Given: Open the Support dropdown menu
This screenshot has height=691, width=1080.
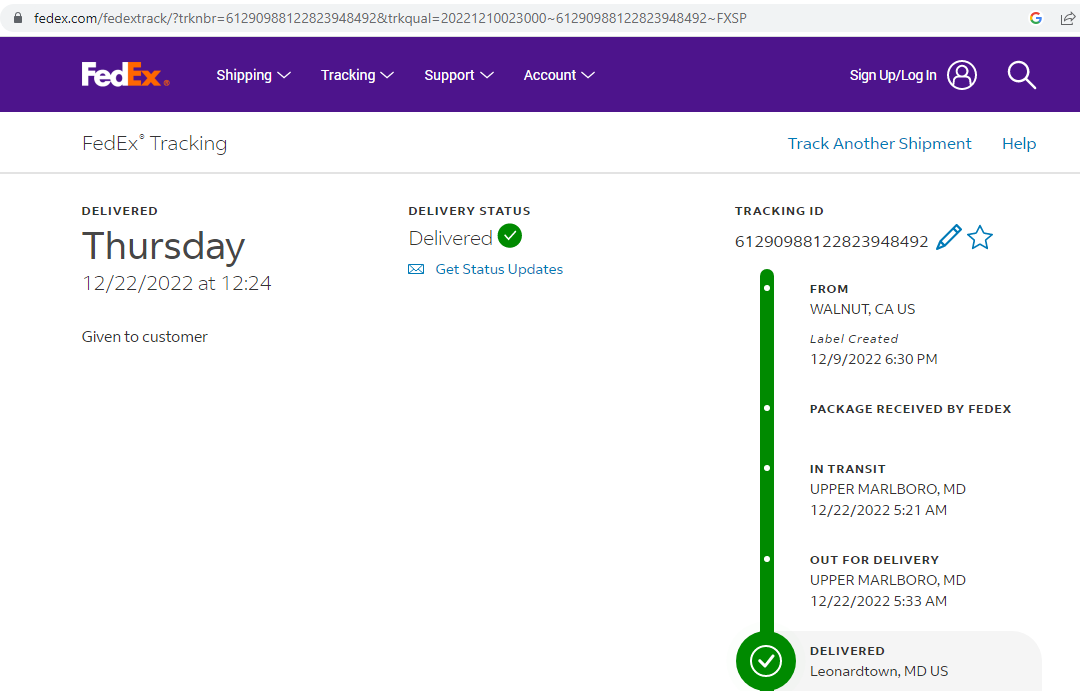Looking at the screenshot, I should pyautogui.click(x=459, y=75).
